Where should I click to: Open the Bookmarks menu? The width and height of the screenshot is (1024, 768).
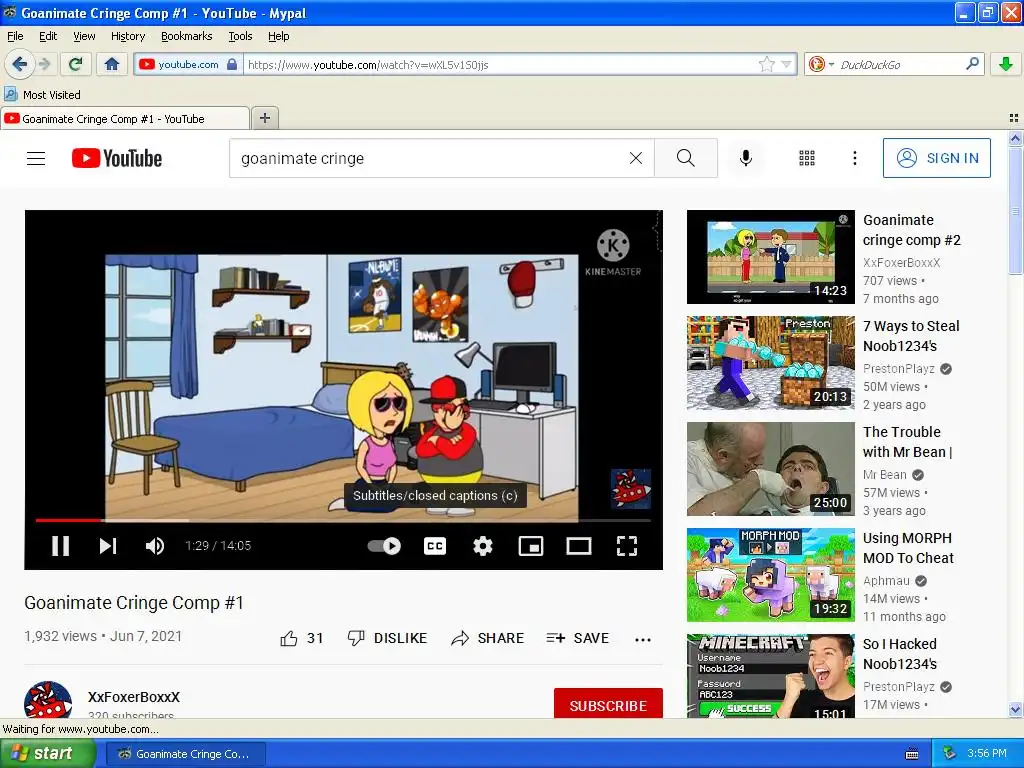(x=186, y=36)
